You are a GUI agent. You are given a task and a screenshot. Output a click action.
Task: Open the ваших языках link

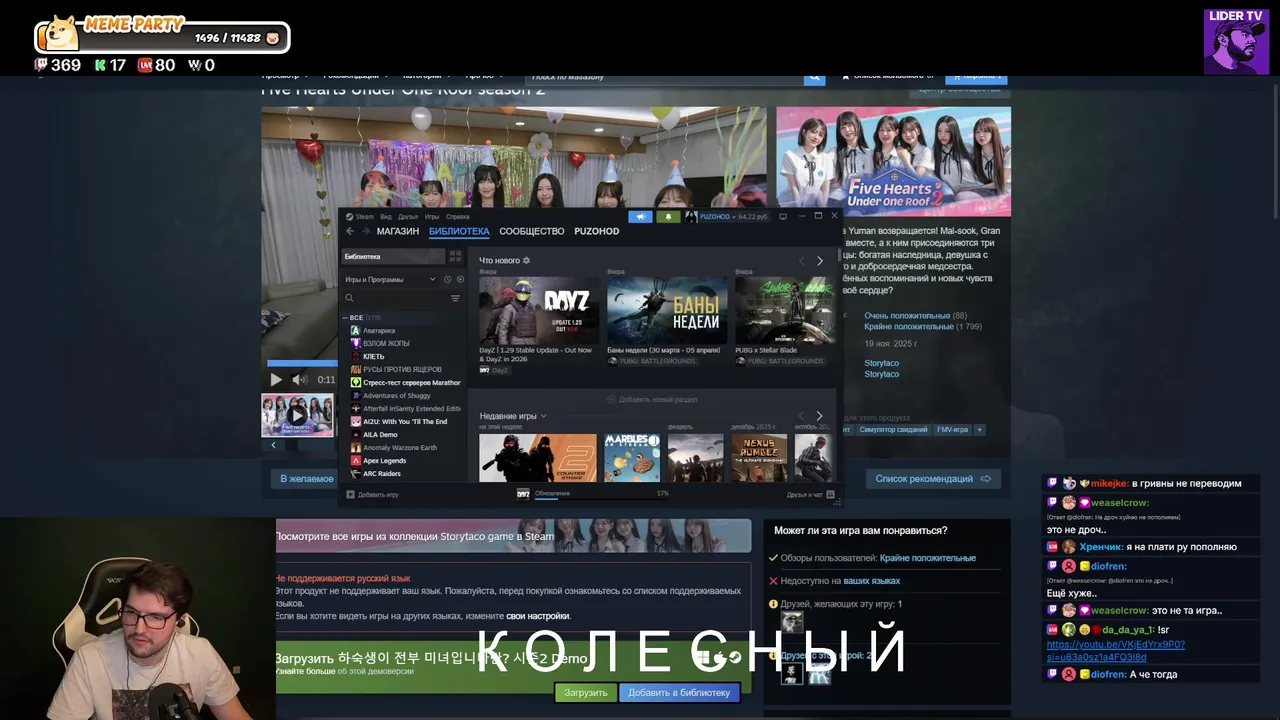click(x=871, y=581)
